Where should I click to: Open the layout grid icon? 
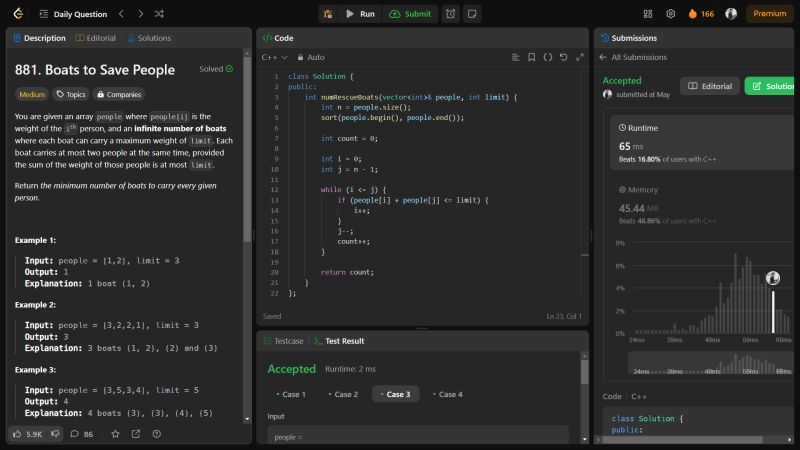point(648,14)
